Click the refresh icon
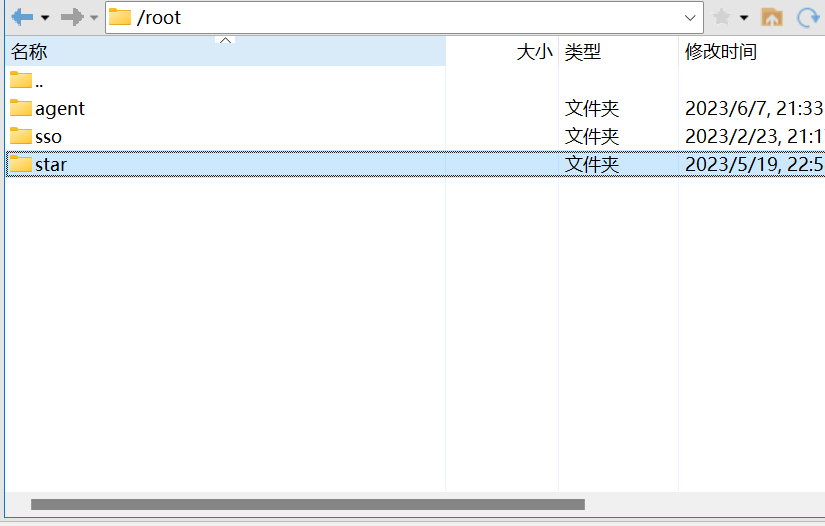The width and height of the screenshot is (825, 526). (x=807, y=17)
